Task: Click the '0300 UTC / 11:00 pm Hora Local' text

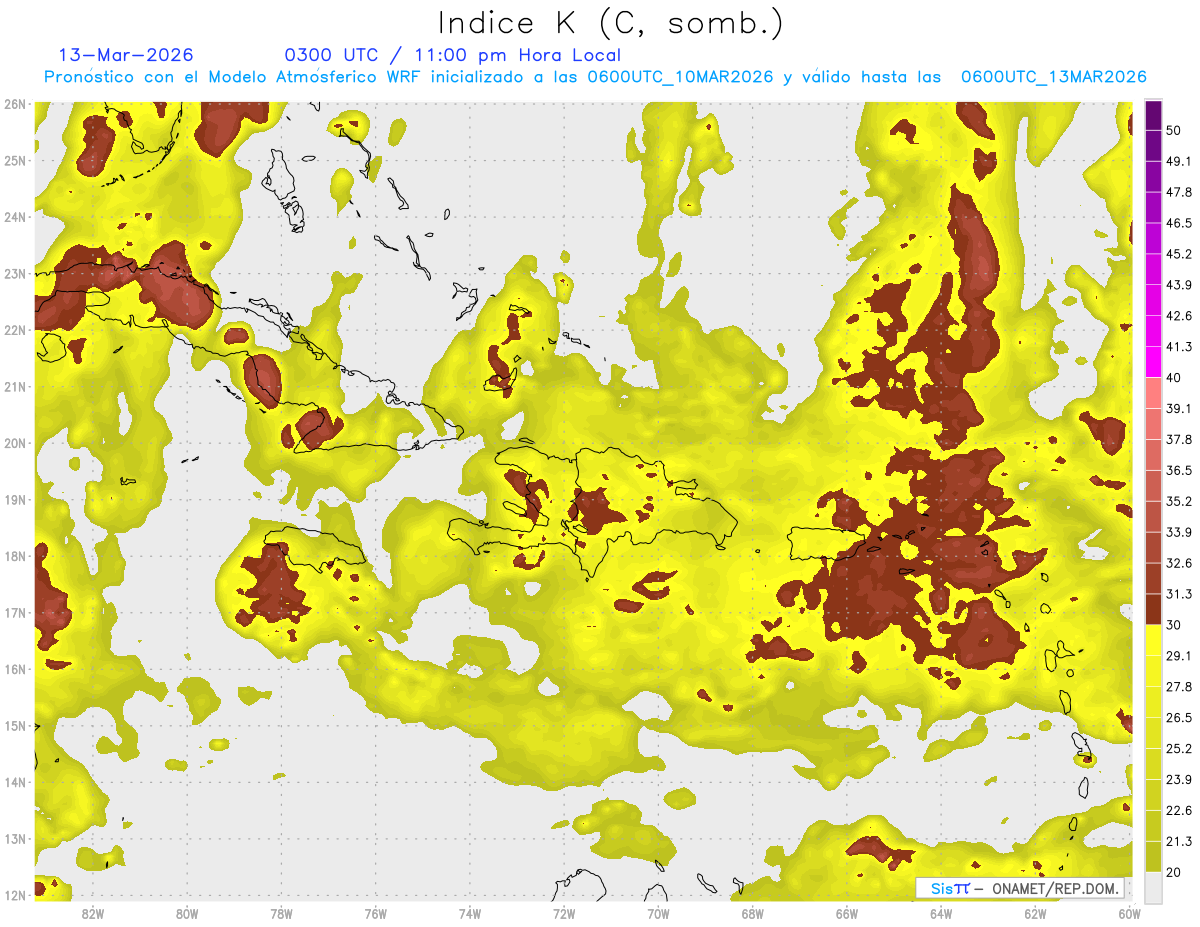Action: pos(453,55)
